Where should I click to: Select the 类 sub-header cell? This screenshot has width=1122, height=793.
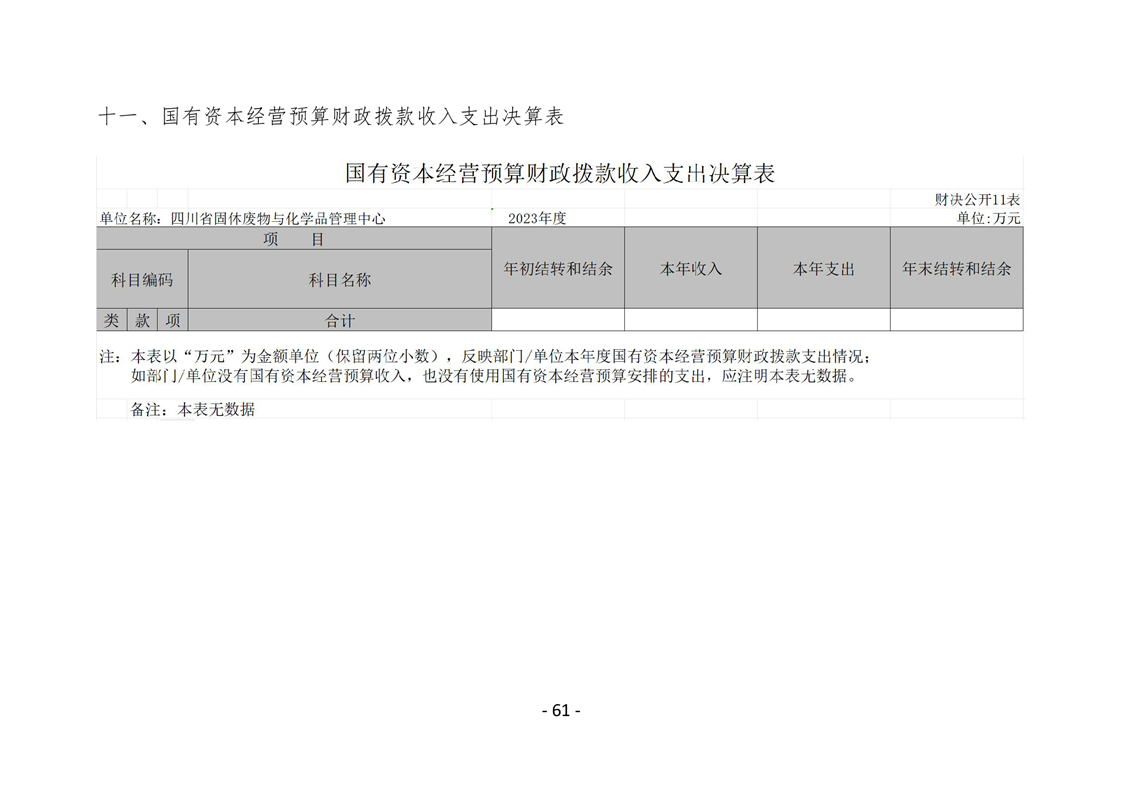[112, 320]
